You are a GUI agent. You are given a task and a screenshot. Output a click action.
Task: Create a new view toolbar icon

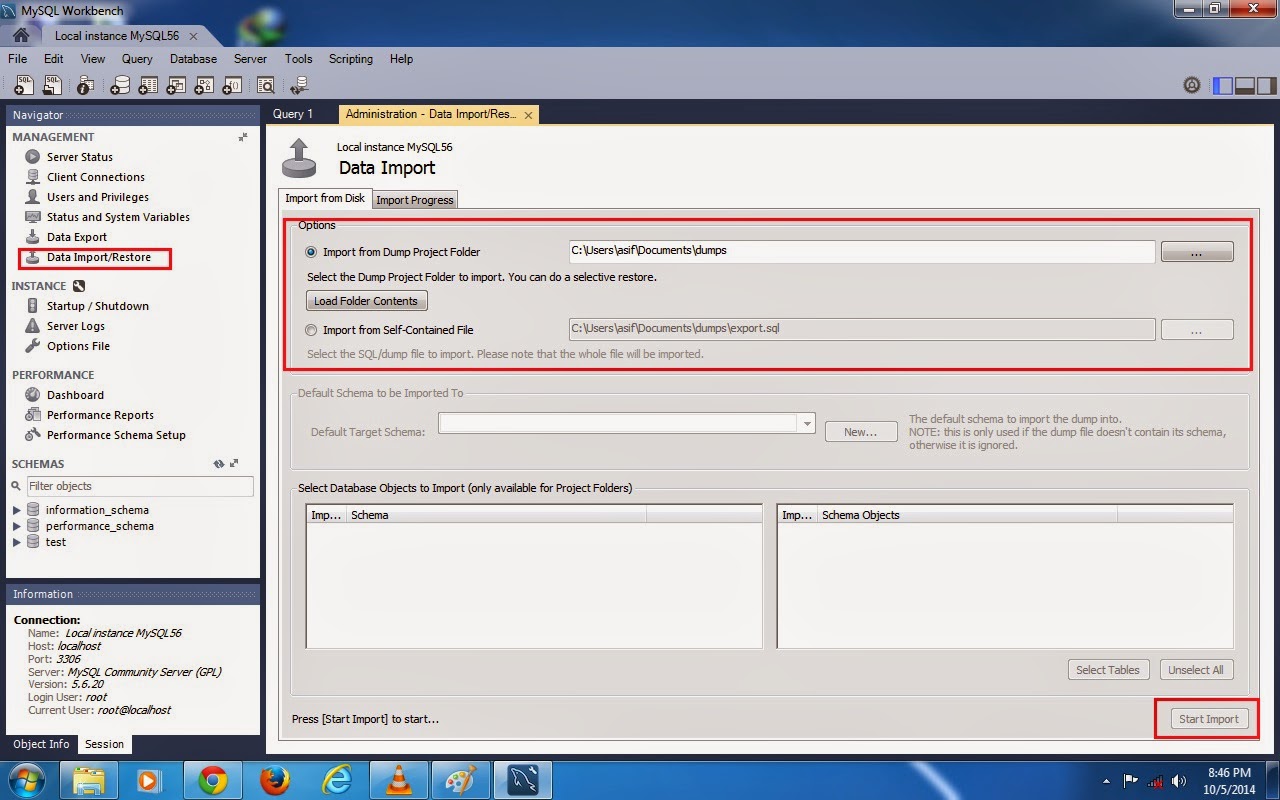tap(176, 86)
